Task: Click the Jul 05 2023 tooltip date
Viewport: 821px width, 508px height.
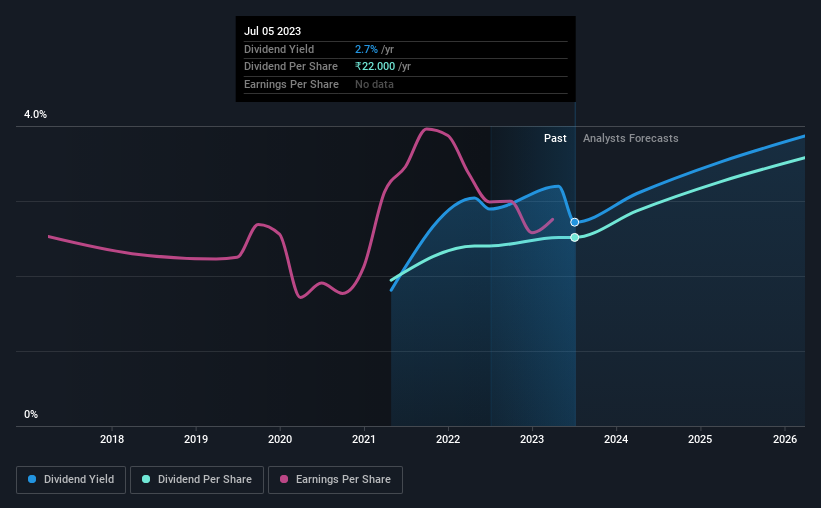Action: pos(272,31)
